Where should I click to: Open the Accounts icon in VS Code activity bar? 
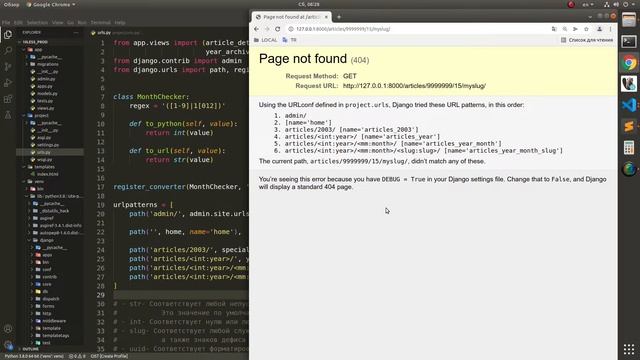point(8,329)
